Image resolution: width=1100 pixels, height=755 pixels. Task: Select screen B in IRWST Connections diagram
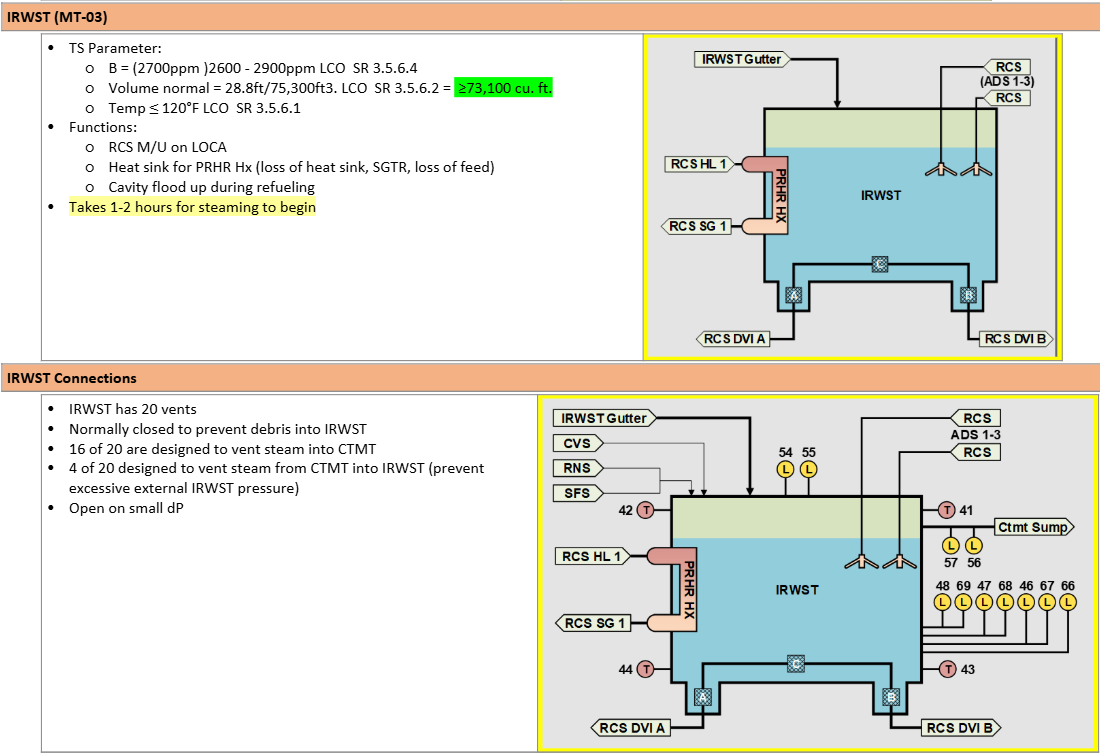tap(891, 697)
